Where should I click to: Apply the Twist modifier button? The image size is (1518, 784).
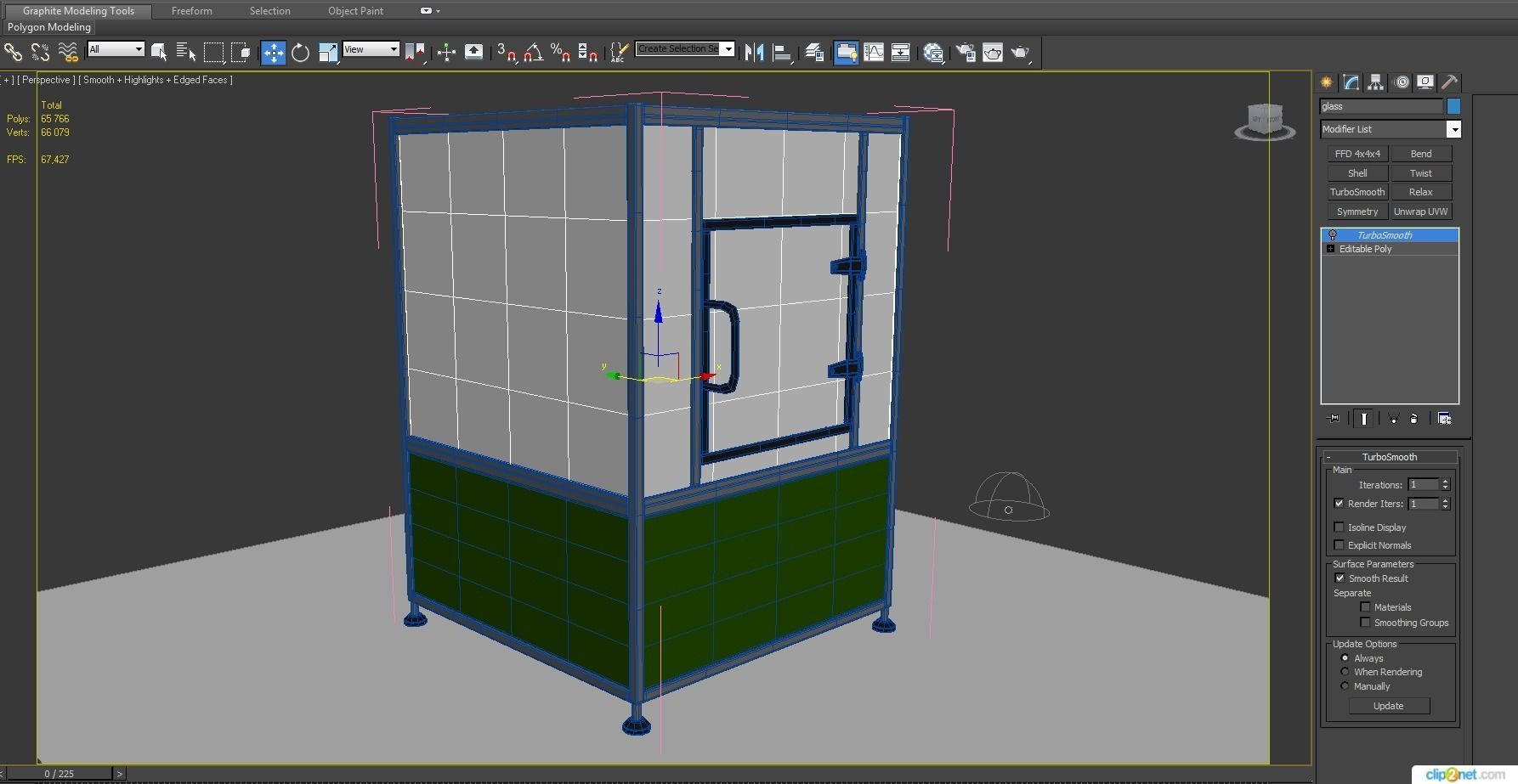(1421, 173)
